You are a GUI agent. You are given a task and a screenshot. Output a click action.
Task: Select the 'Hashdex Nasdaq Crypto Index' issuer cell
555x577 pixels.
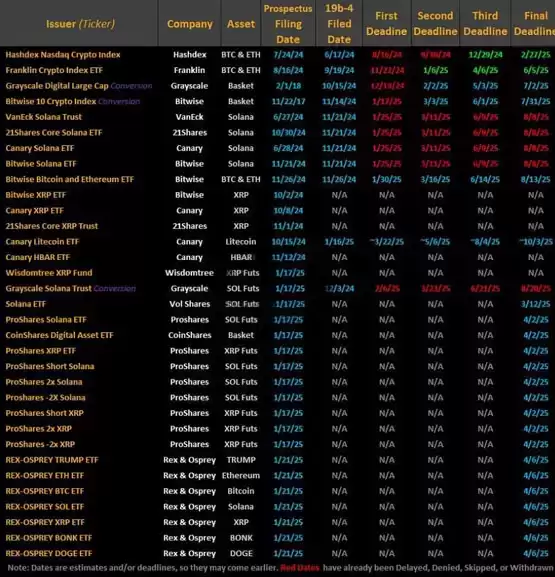tap(63, 55)
